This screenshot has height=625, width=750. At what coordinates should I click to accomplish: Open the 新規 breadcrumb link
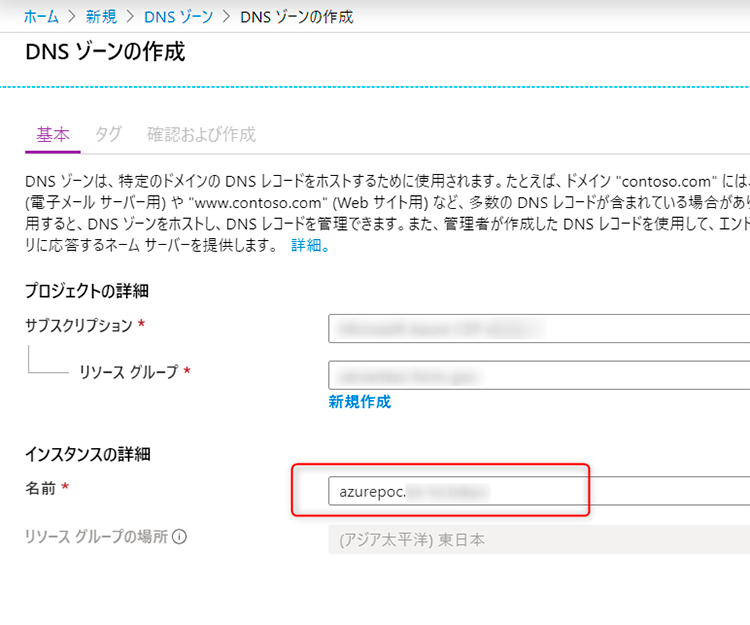tap(100, 17)
